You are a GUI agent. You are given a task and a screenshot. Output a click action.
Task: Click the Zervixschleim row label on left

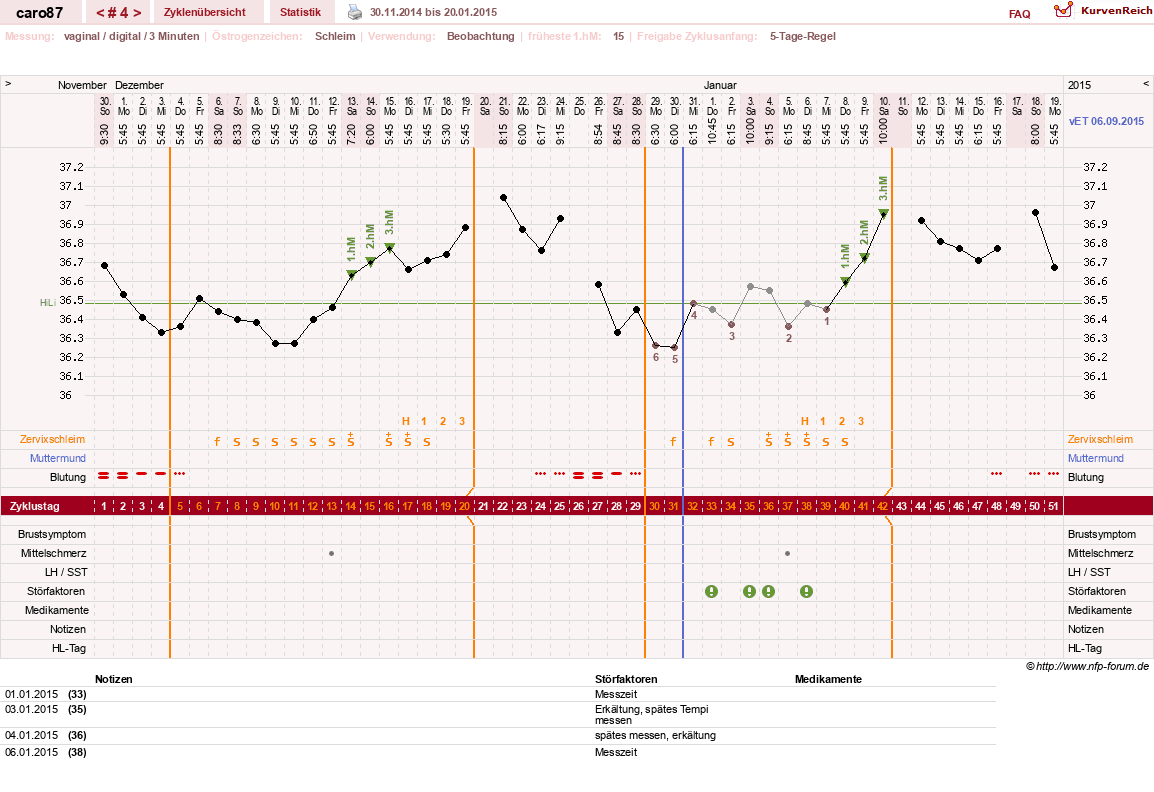point(52,439)
